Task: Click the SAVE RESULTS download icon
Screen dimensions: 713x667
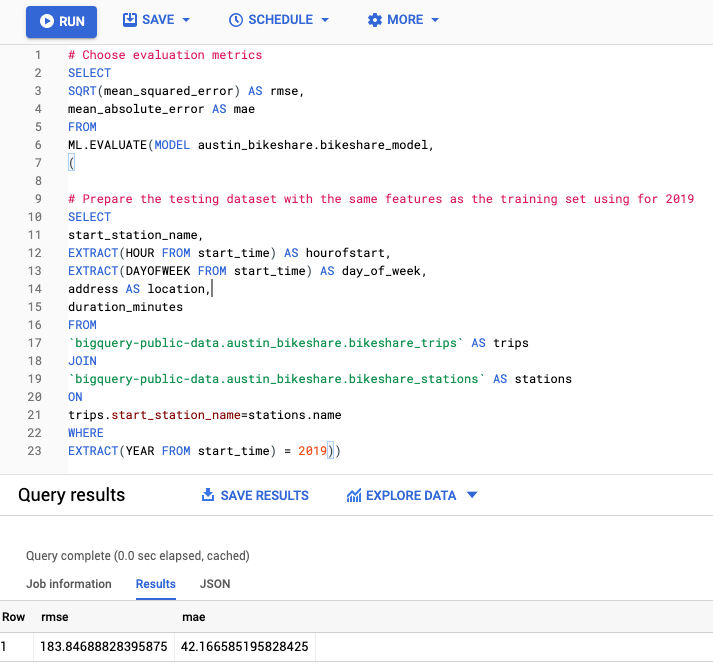Action: [208, 495]
